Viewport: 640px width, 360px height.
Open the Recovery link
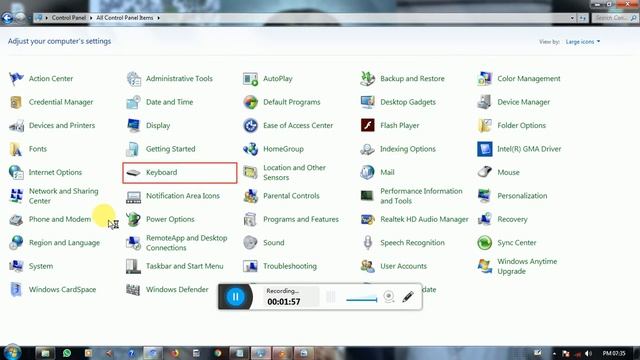click(x=512, y=219)
